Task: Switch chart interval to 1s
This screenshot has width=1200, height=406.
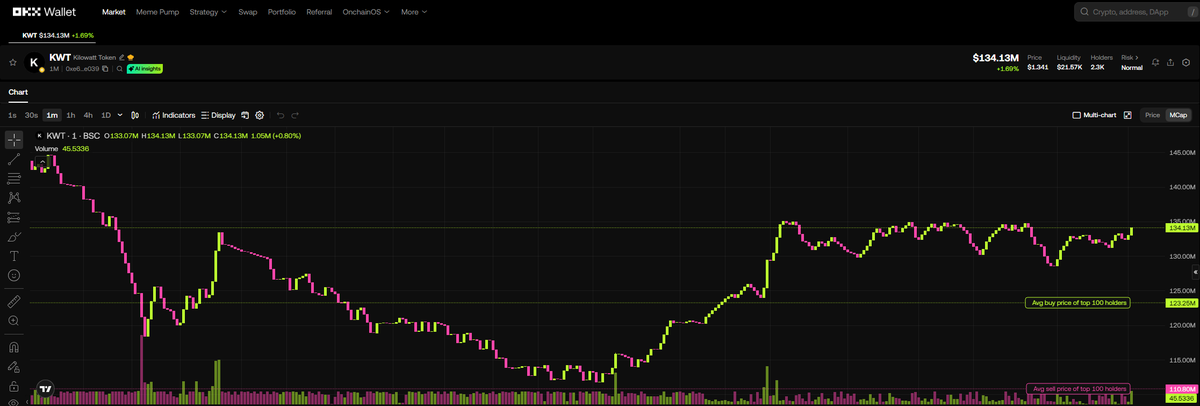Action: point(12,115)
